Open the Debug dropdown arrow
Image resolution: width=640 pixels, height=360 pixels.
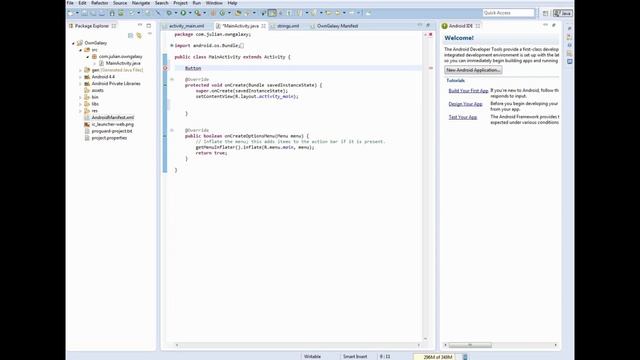click(x=176, y=13)
